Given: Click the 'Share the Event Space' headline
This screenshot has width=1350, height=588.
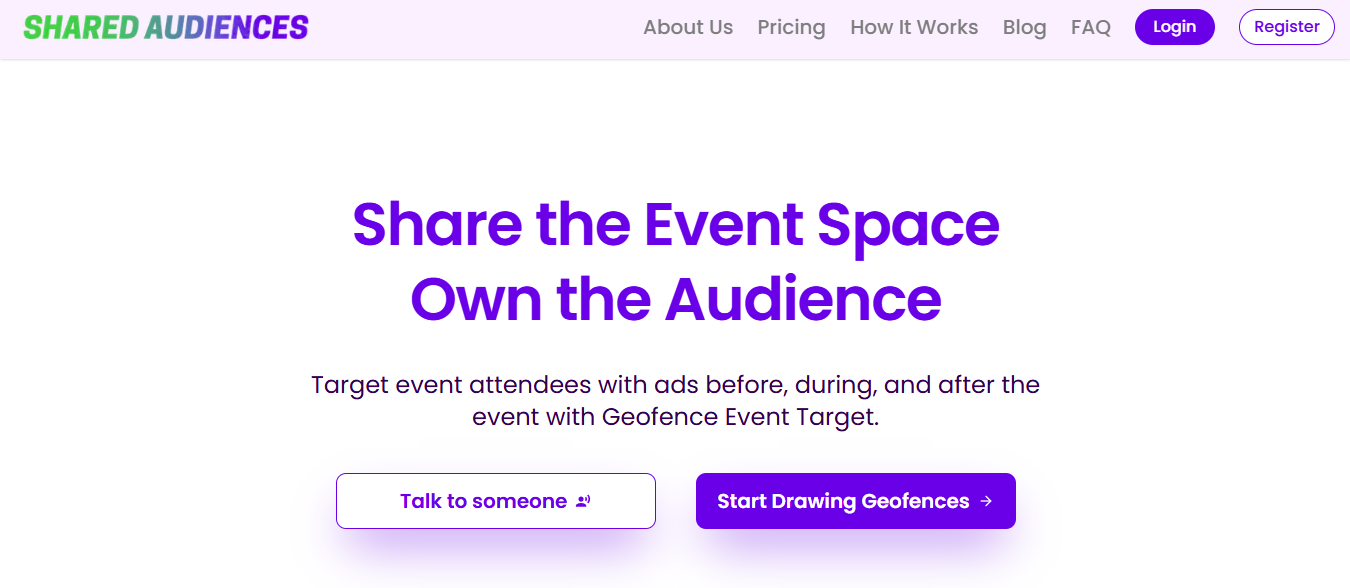Looking at the screenshot, I should (x=675, y=226).
